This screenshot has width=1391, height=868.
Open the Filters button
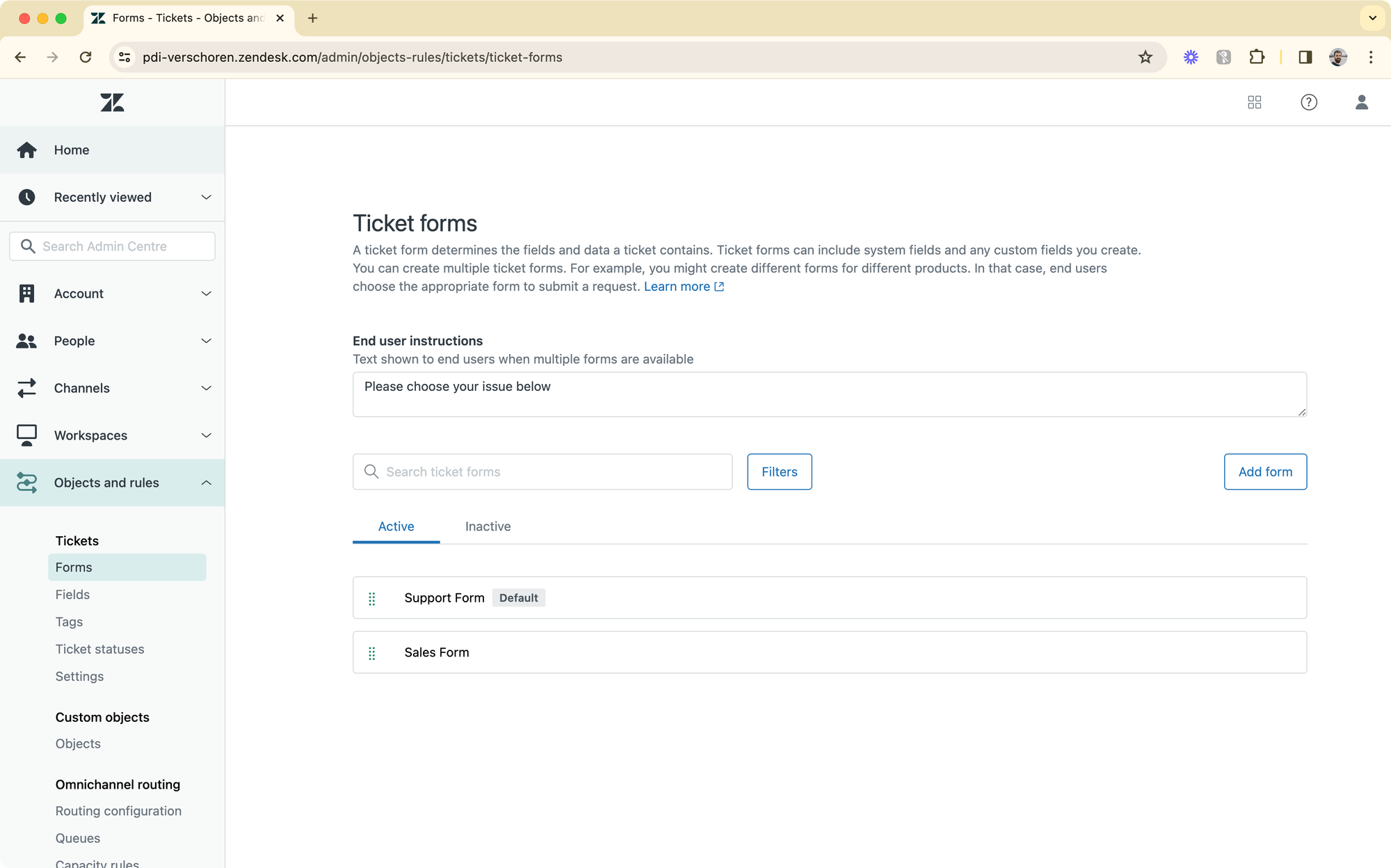779,472
